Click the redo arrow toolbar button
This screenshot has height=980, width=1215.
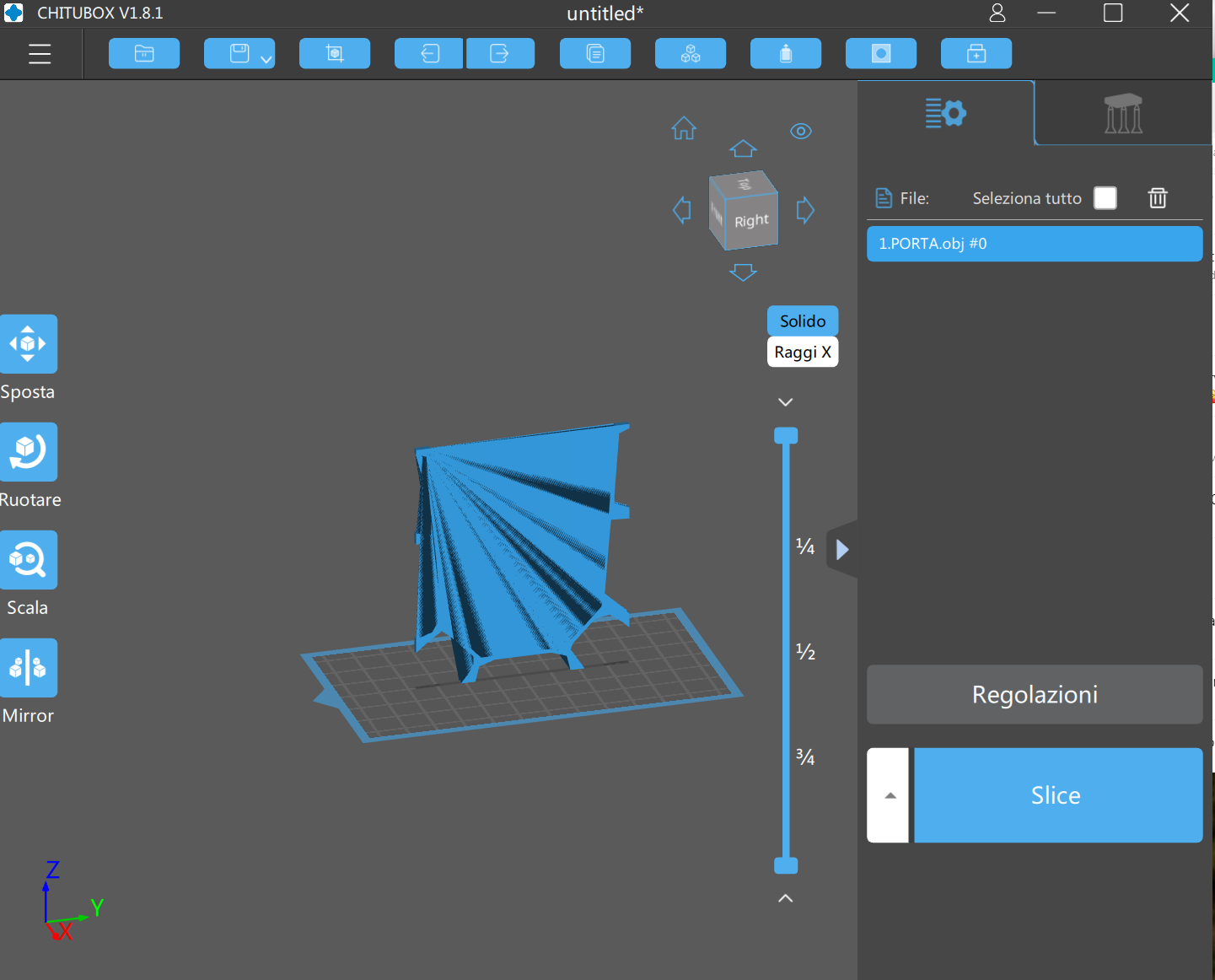pos(500,54)
